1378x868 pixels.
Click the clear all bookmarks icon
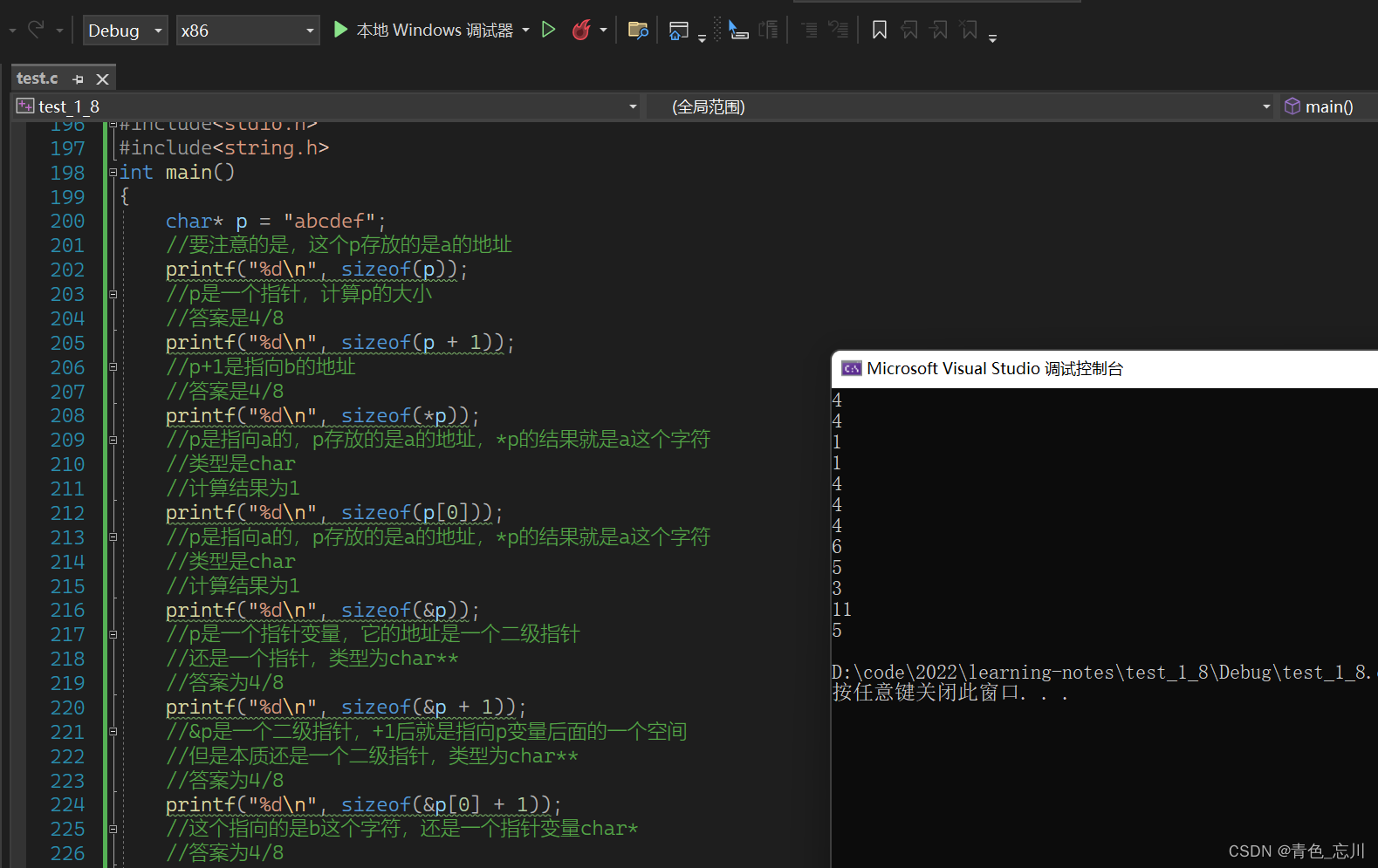click(969, 31)
